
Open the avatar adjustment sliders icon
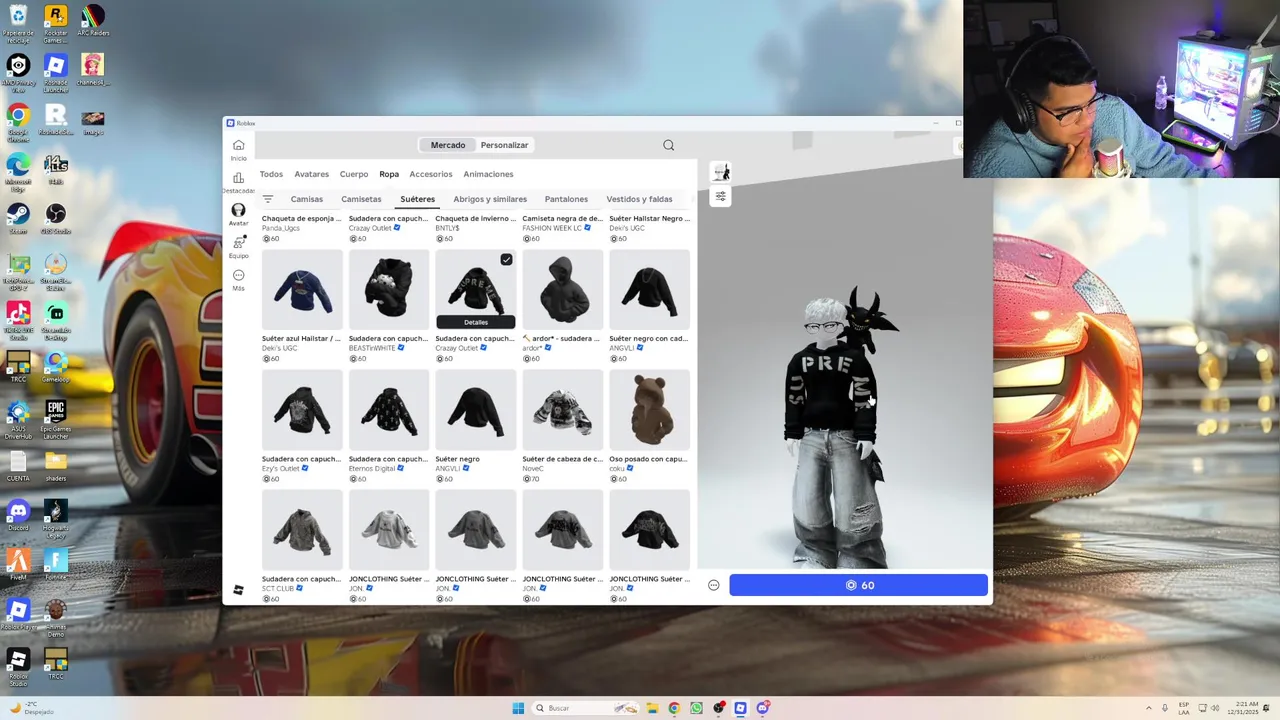click(x=720, y=196)
